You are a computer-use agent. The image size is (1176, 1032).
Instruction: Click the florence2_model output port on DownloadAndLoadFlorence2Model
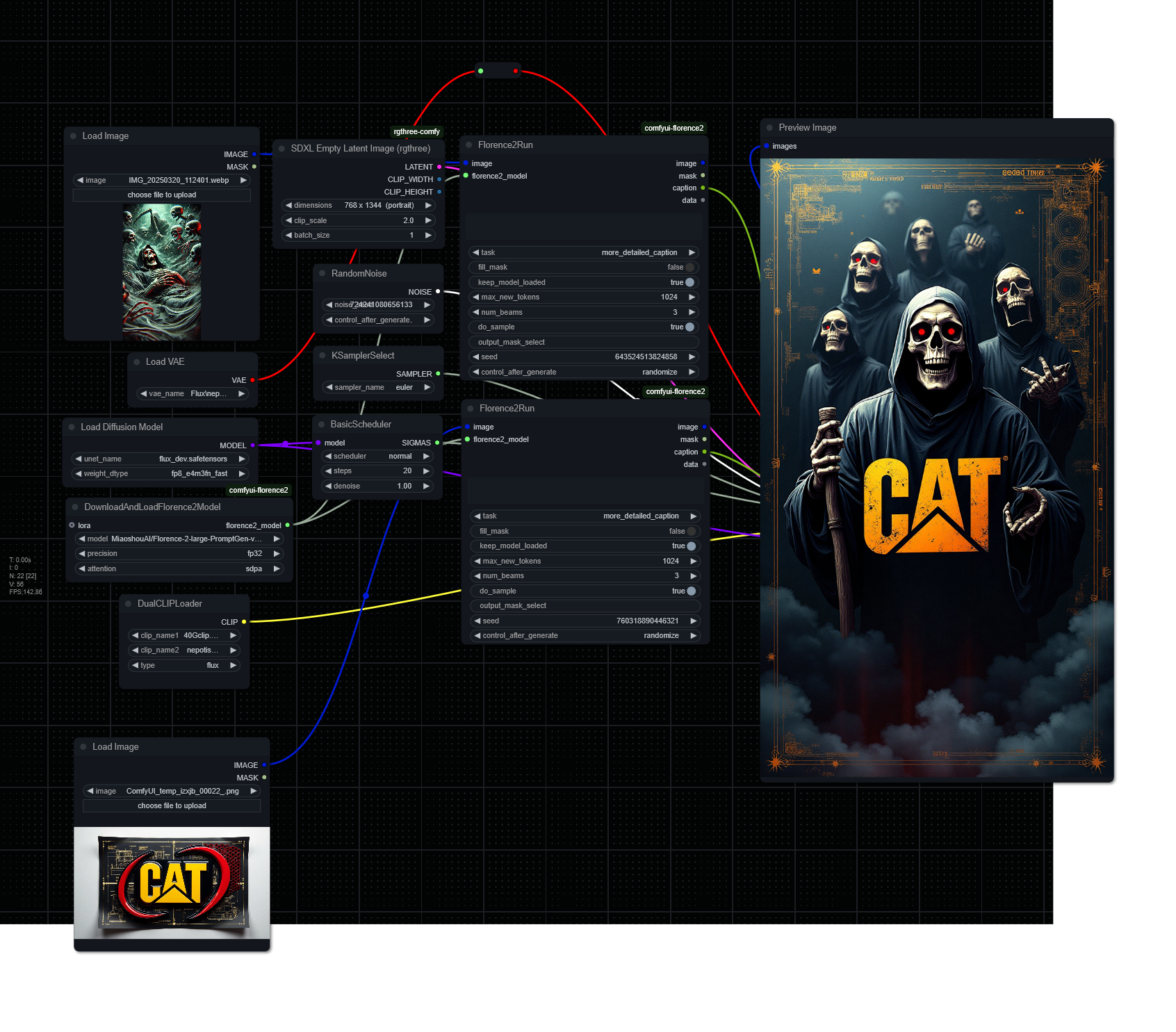(287, 525)
